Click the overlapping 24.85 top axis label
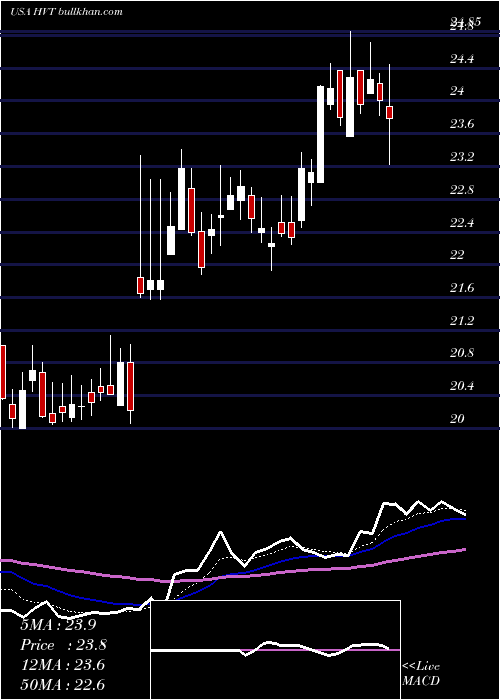The height and width of the screenshot is (700, 500). pyautogui.click(x=465, y=22)
